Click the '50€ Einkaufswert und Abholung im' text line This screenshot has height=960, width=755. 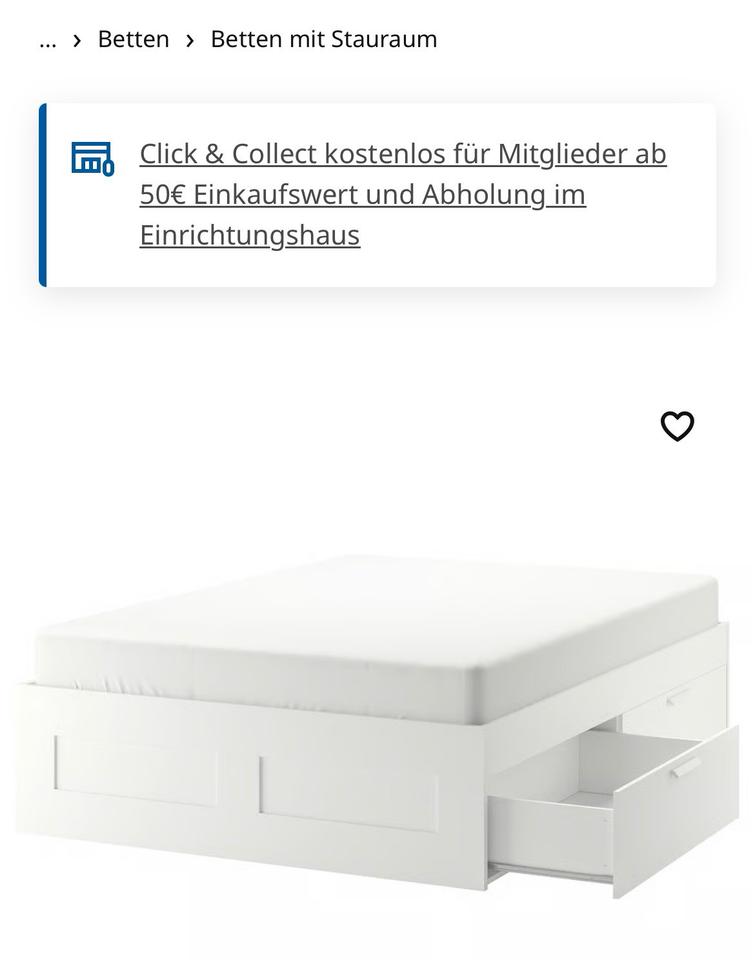coord(362,195)
